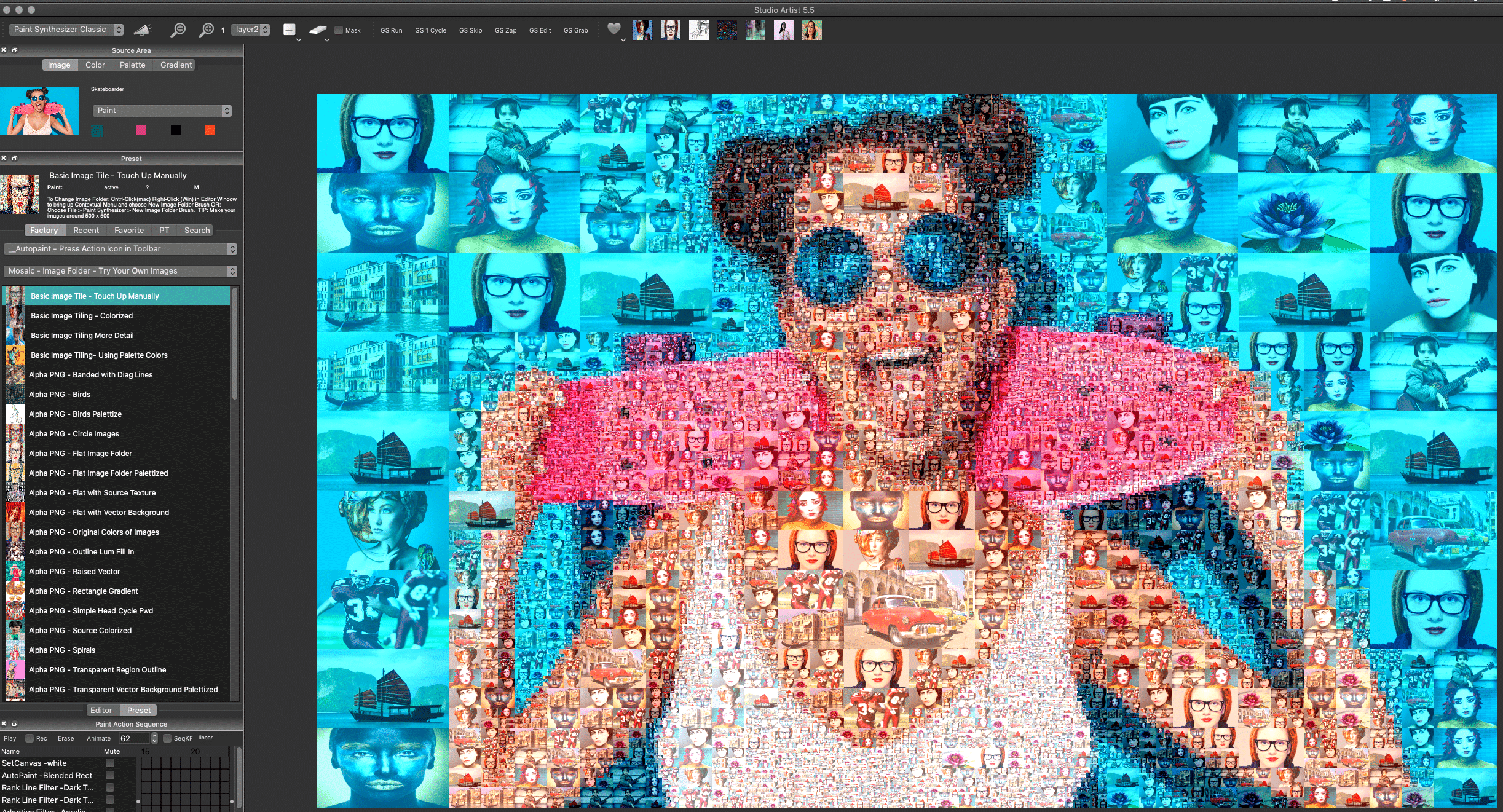This screenshot has width=1503, height=812.
Task: Open the Recent presets tab
Action: tap(86, 230)
